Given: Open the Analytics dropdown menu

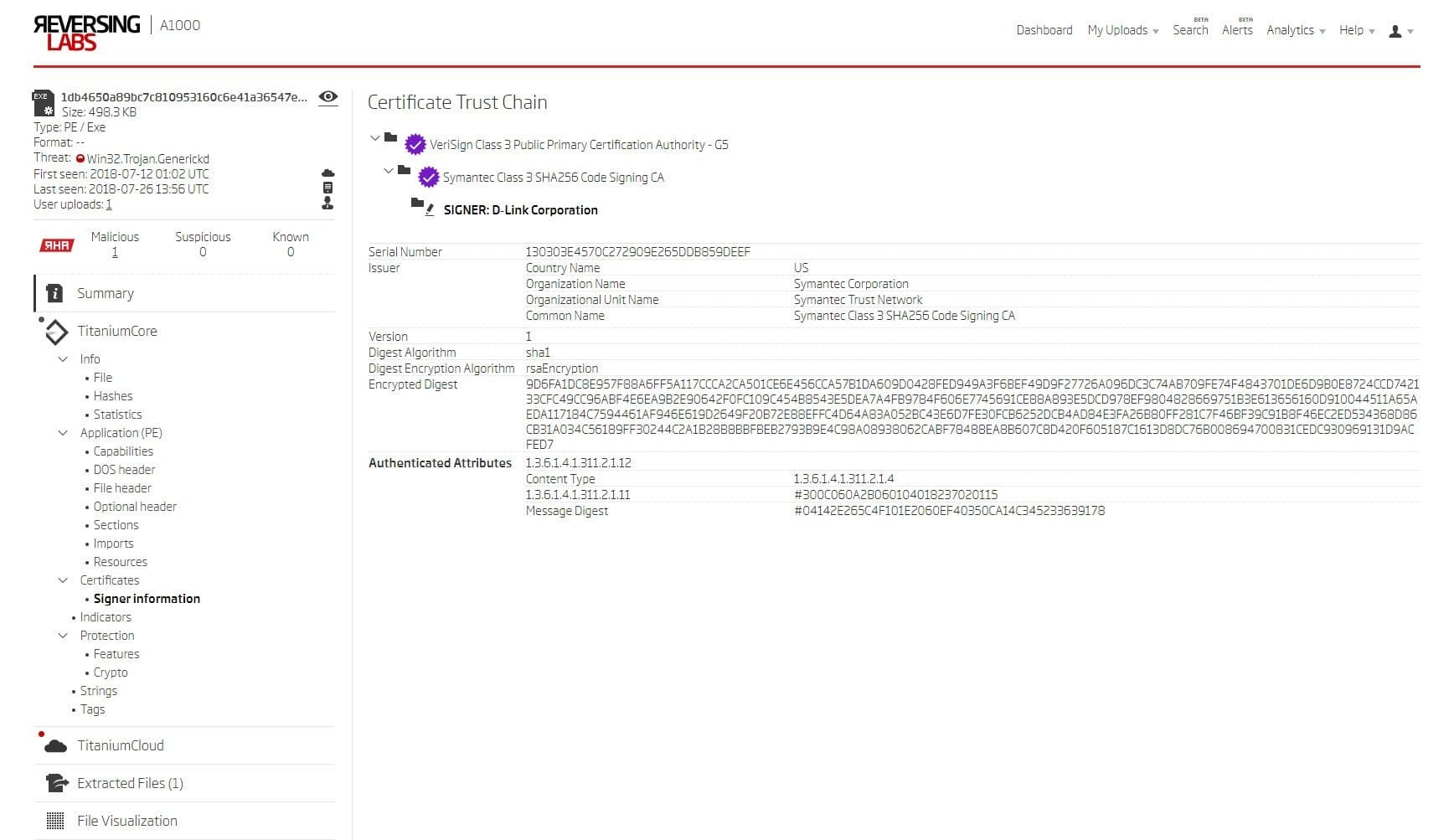Looking at the screenshot, I should pos(1290,30).
